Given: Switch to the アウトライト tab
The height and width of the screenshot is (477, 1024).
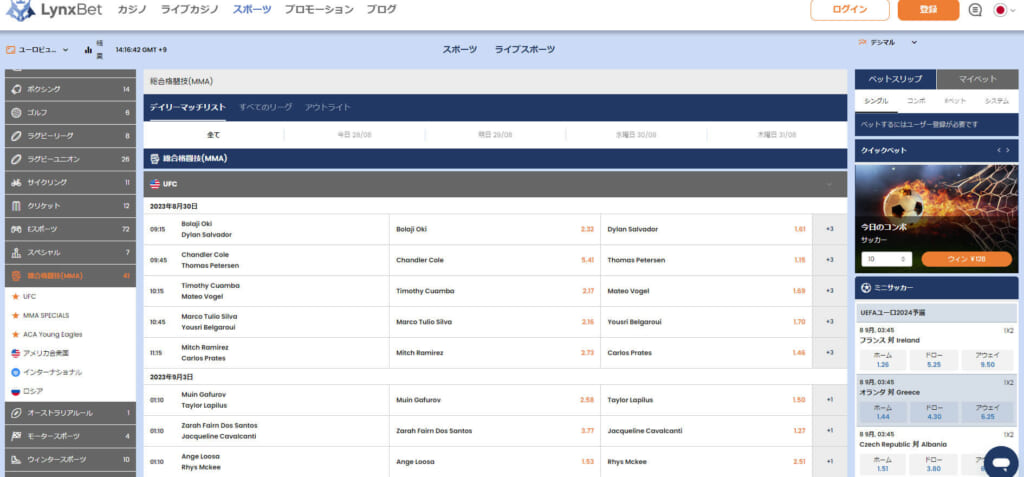Looking at the screenshot, I should pyautogui.click(x=327, y=107).
